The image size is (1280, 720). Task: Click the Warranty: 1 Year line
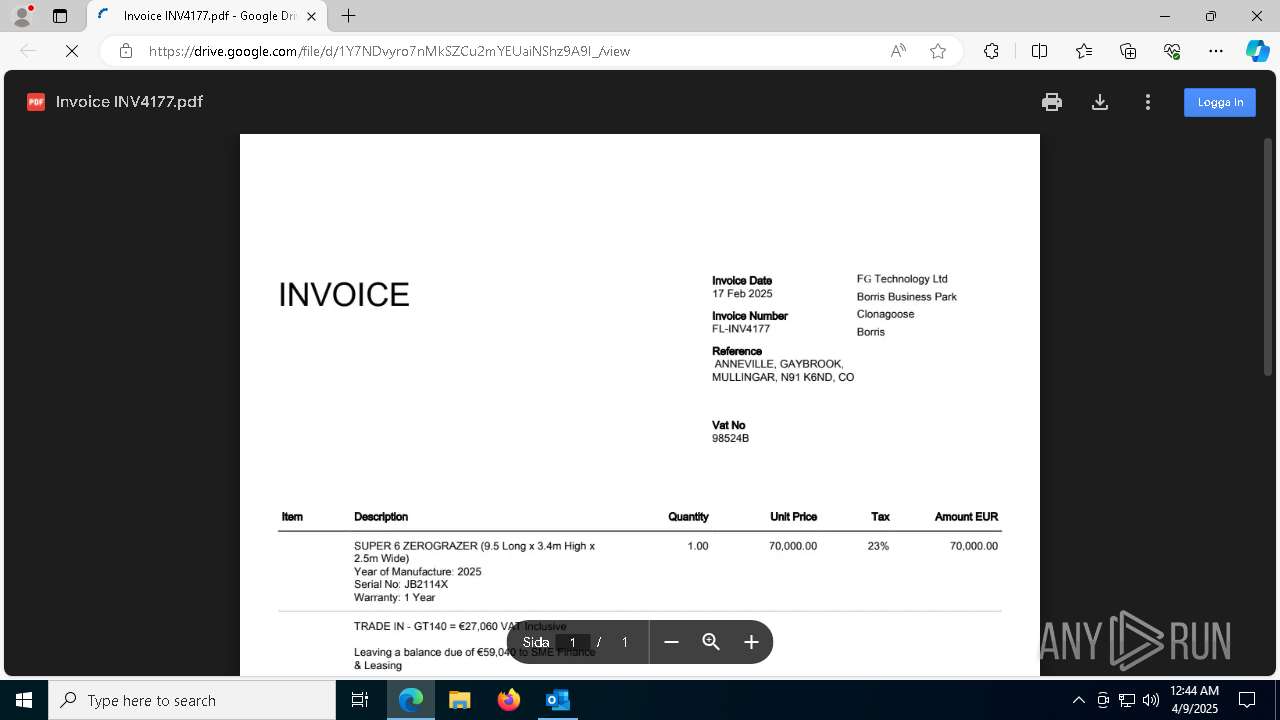(x=395, y=598)
